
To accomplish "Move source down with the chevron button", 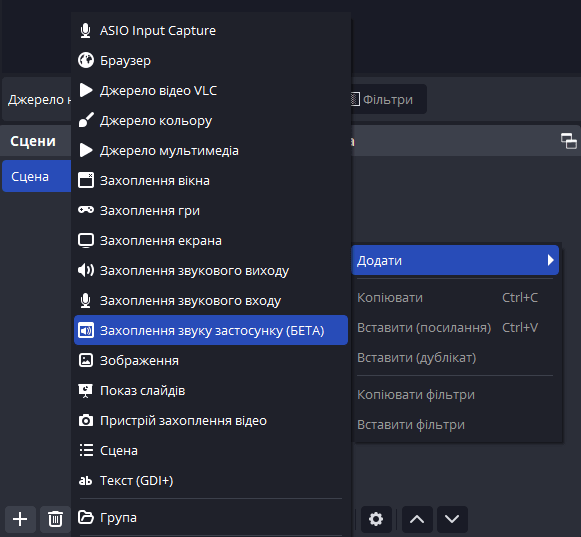I will tap(452, 519).
